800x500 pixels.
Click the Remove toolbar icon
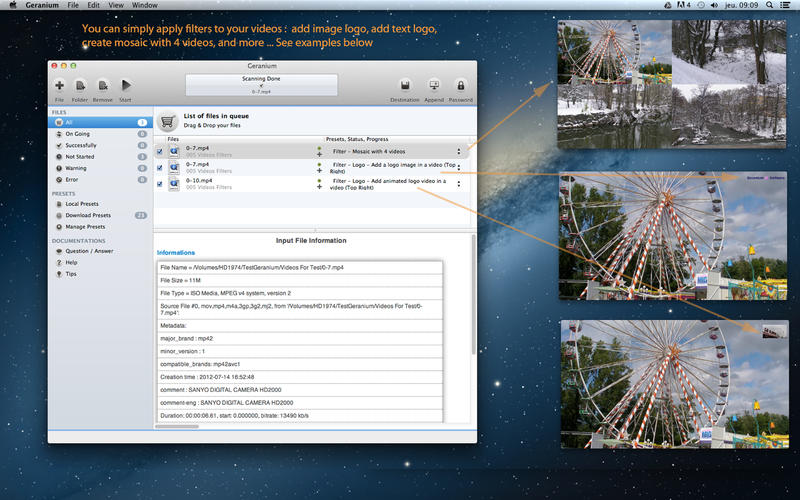click(x=103, y=86)
